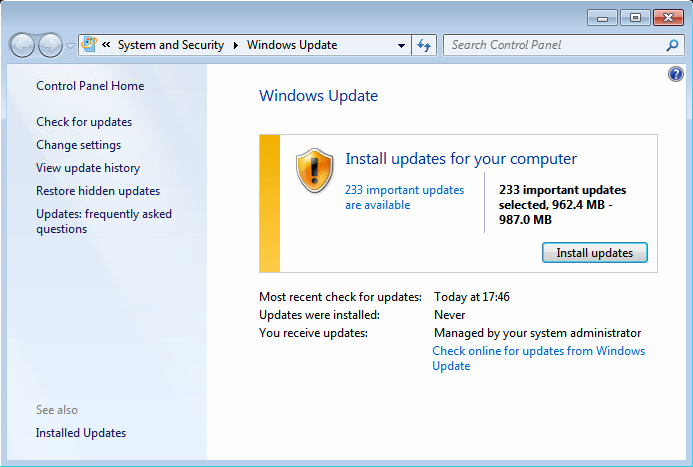Click You receive updates label
693x467 pixels.
pyautogui.click(x=313, y=333)
